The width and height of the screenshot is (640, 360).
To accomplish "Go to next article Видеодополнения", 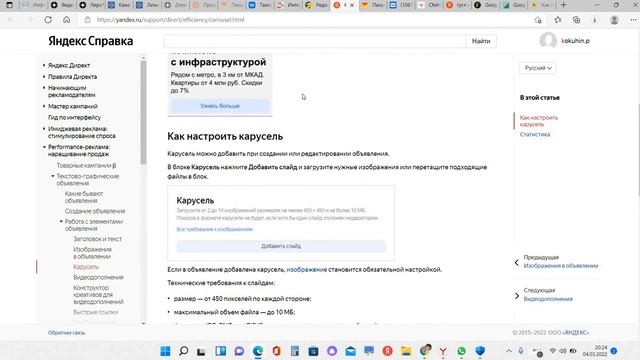I will pos(548,299).
